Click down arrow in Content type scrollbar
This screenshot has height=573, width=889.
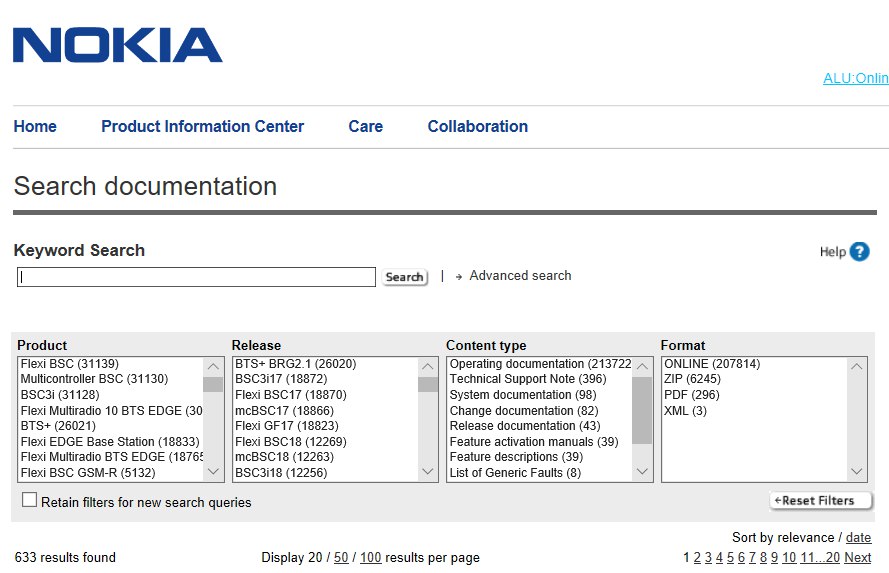coord(642,472)
